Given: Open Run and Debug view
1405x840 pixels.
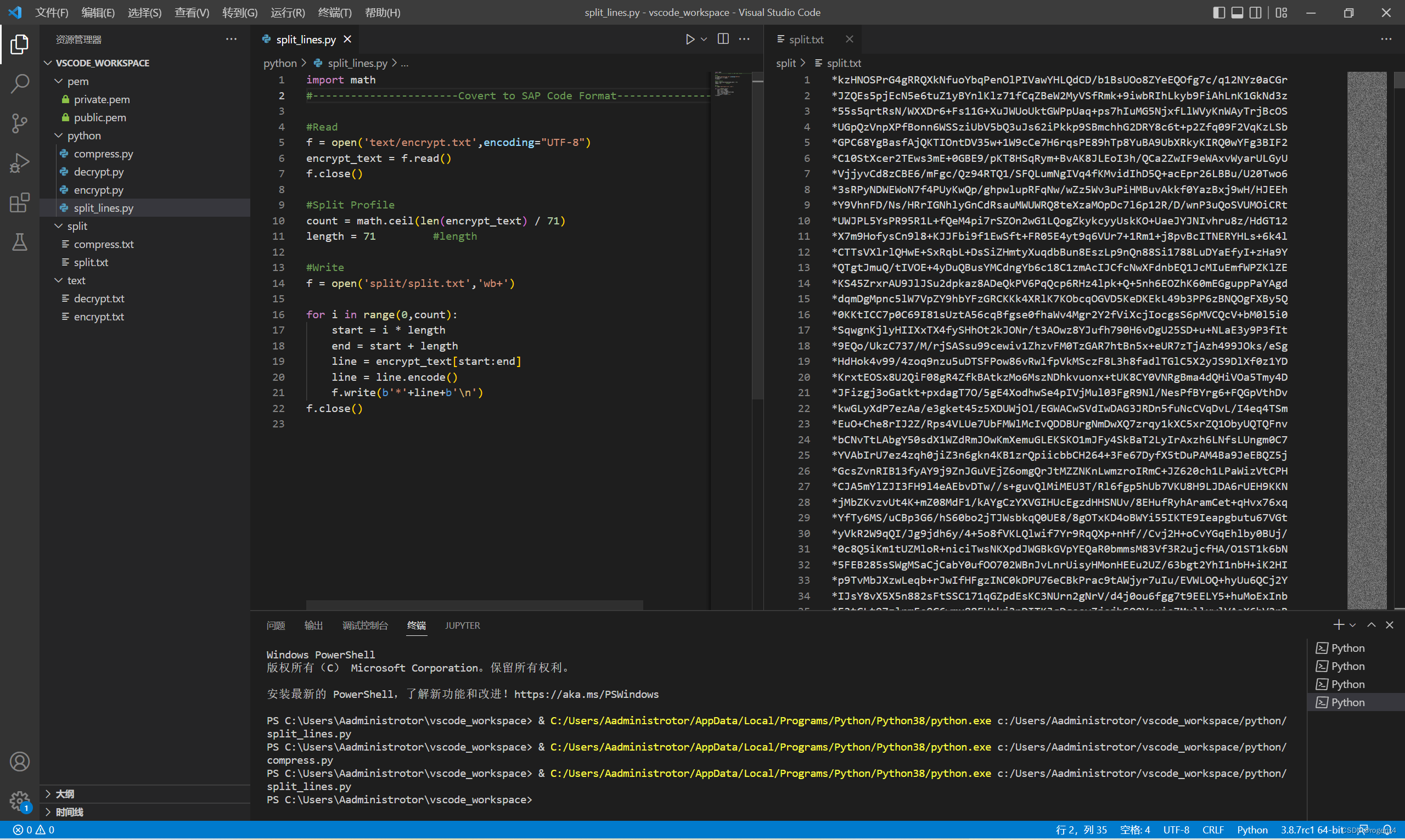Looking at the screenshot, I should coord(20,163).
